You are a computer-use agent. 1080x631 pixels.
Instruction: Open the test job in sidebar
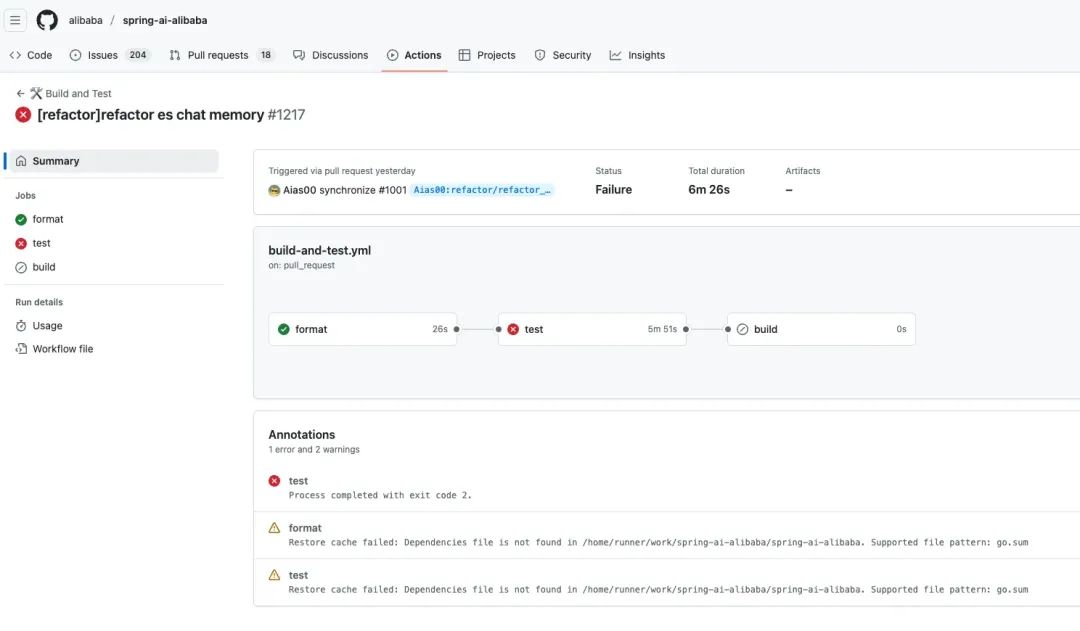(41, 243)
